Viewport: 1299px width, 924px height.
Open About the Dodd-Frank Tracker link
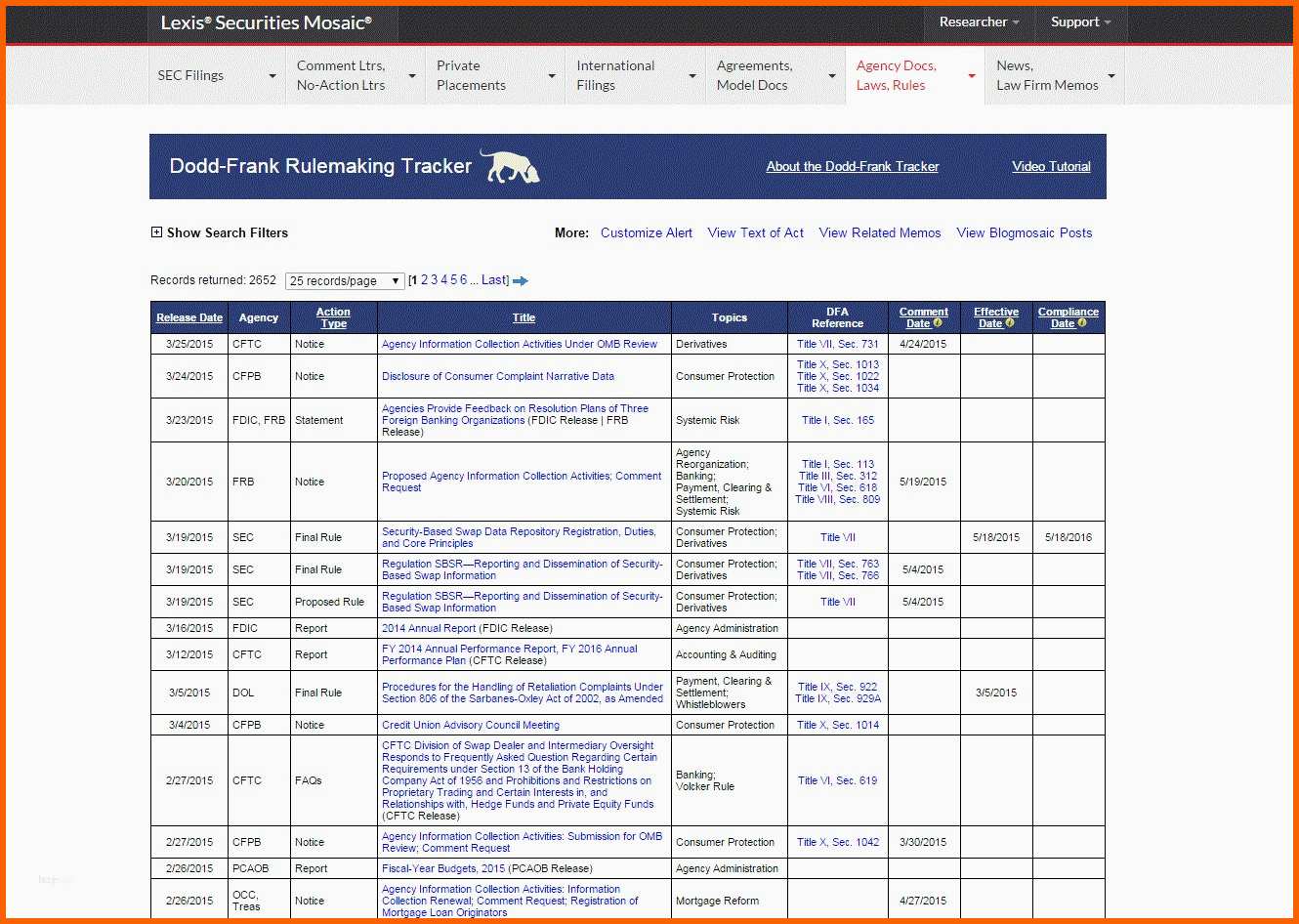[x=853, y=167]
